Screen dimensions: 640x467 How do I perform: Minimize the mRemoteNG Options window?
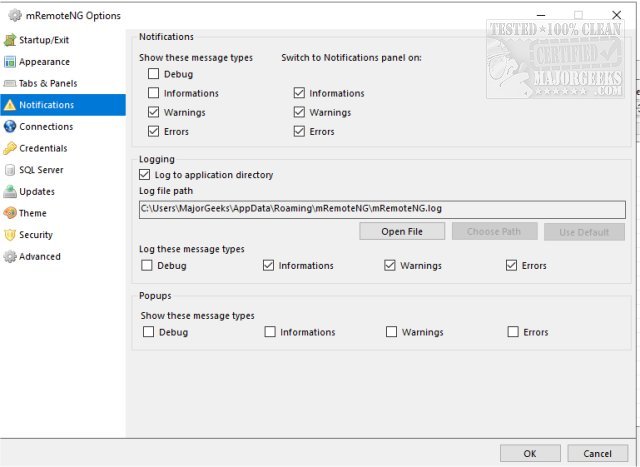(541, 15)
